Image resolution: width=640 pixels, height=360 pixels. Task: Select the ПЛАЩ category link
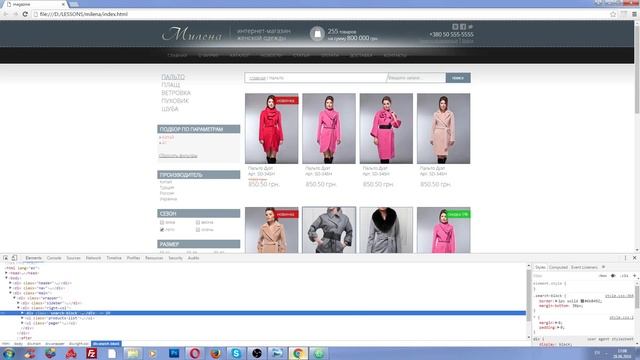171,84
